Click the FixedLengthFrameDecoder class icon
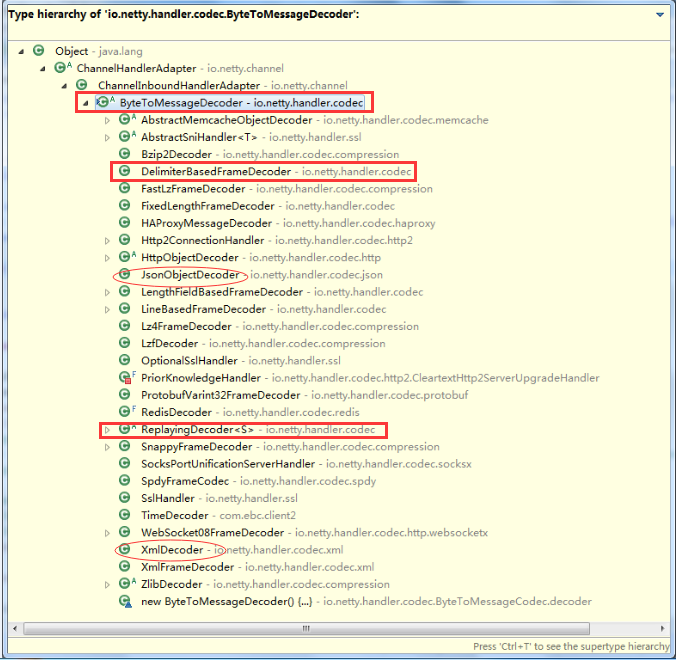Image resolution: width=676 pixels, height=660 pixels. [125, 205]
